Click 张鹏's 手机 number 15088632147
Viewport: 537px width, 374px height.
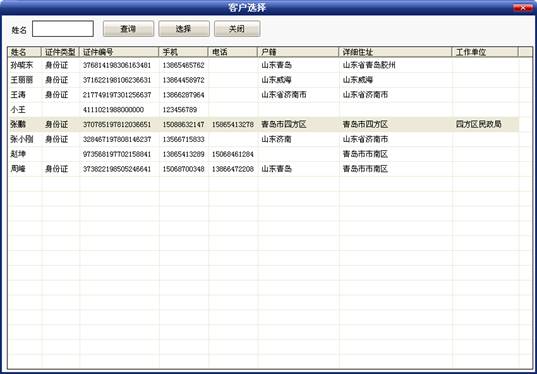(183, 124)
